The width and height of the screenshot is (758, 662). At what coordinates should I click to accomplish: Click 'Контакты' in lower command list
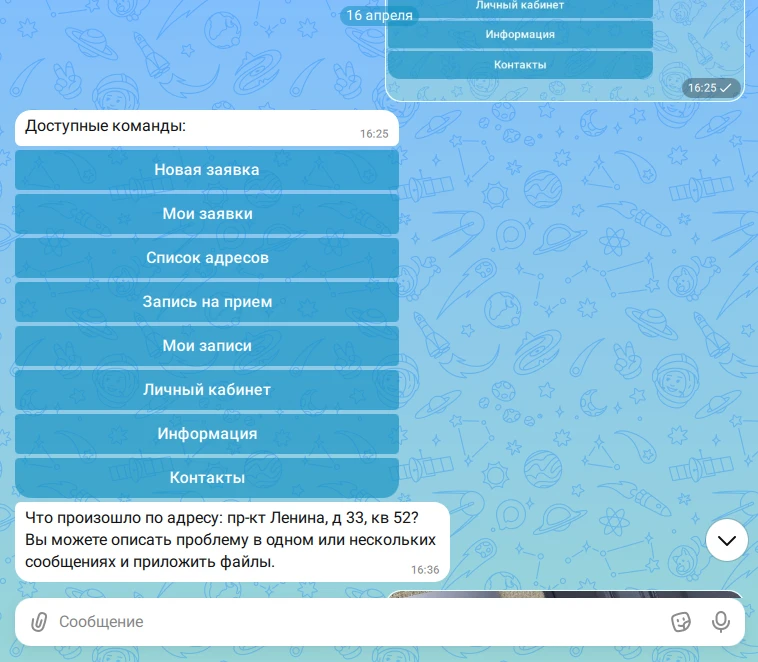pyautogui.click(x=207, y=478)
